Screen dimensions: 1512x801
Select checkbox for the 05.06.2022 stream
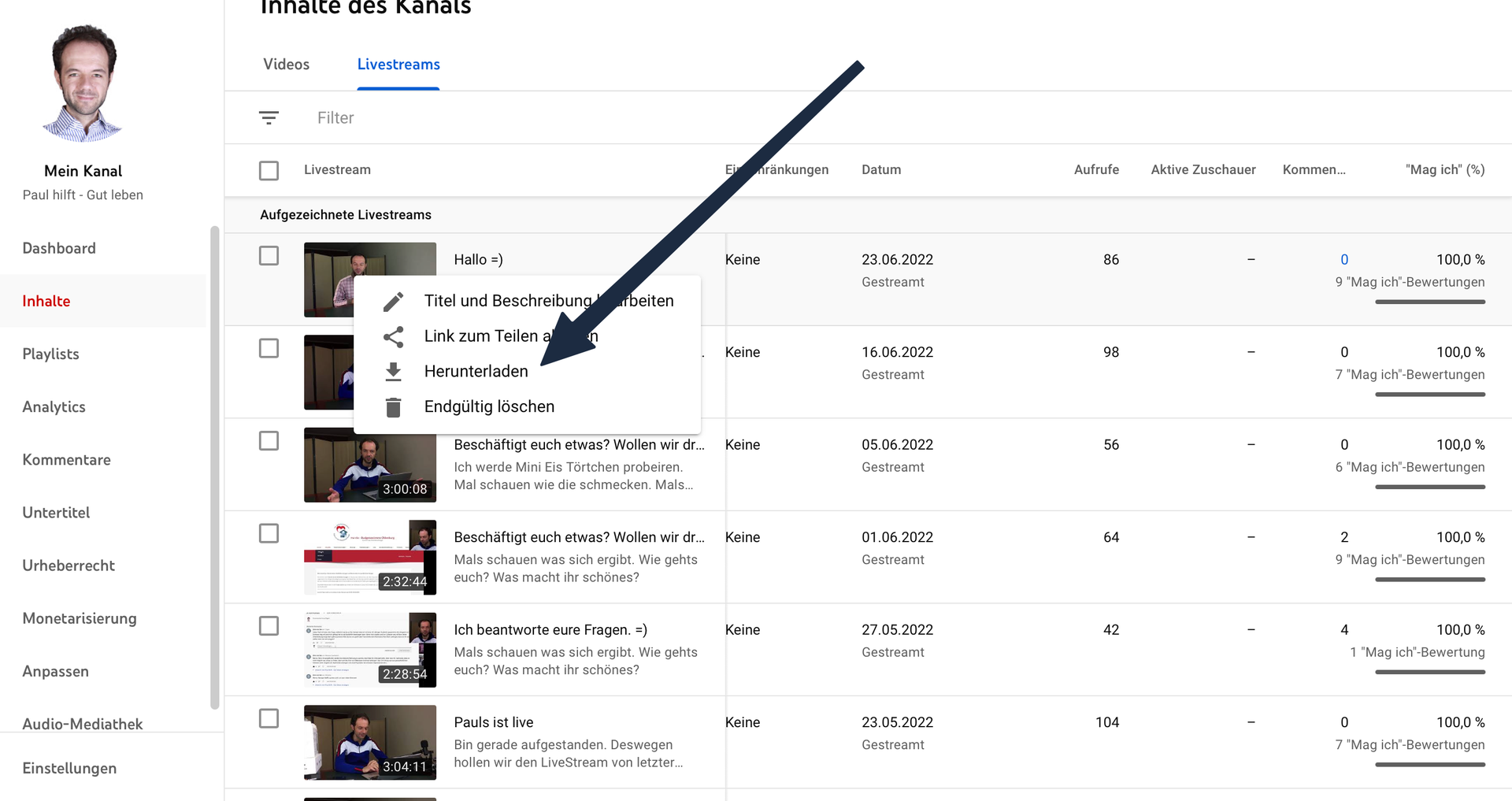click(x=269, y=441)
